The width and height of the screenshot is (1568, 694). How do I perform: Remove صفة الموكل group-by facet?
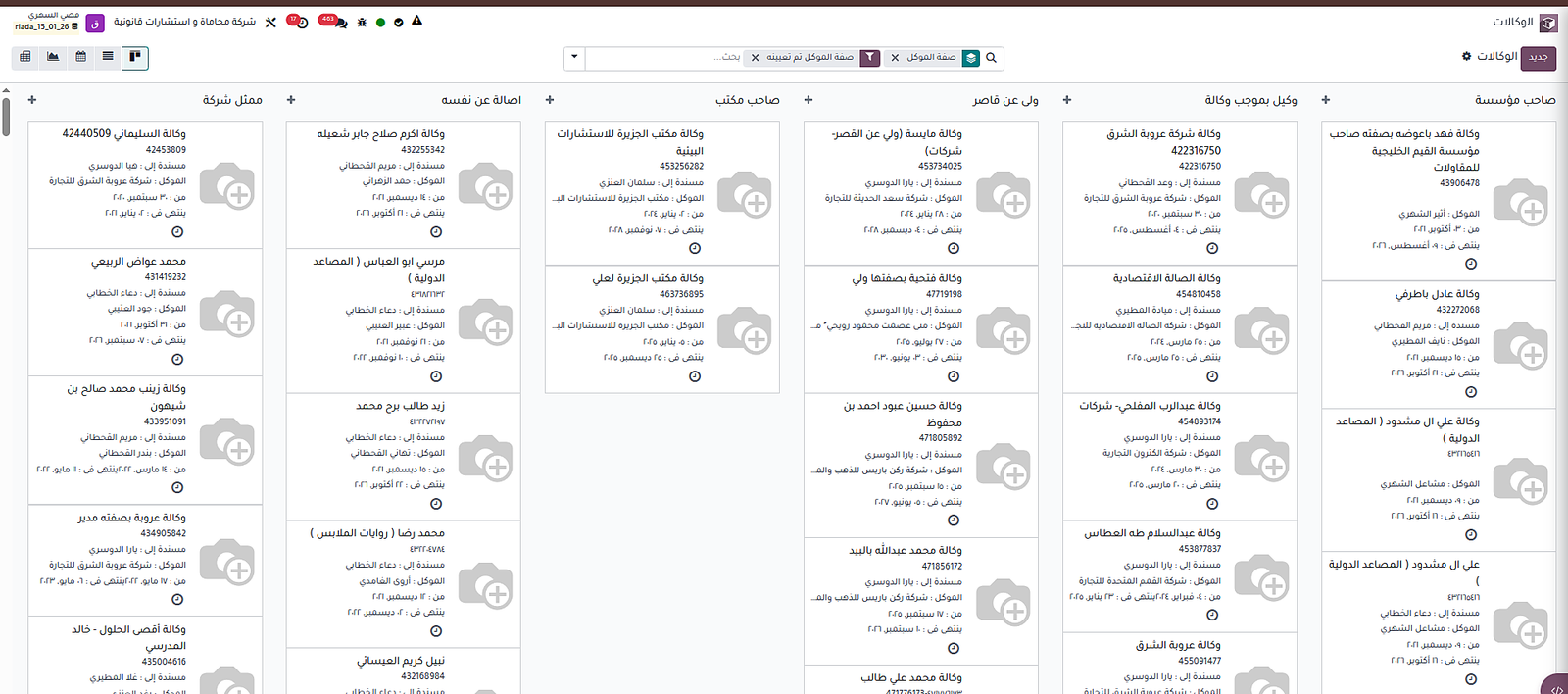[x=895, y=58]
